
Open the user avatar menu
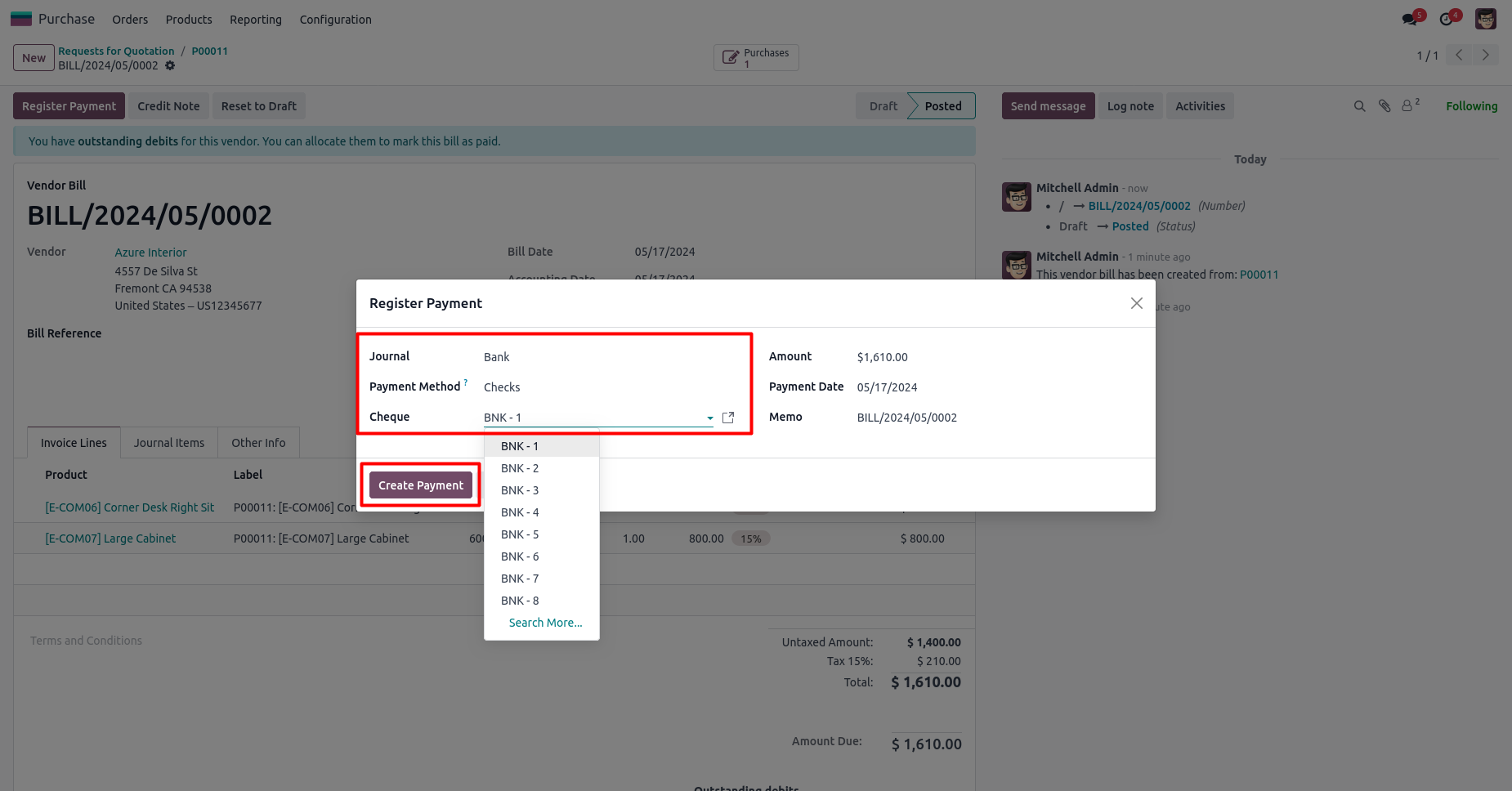pyautogui.click(x=1485, y=19)
